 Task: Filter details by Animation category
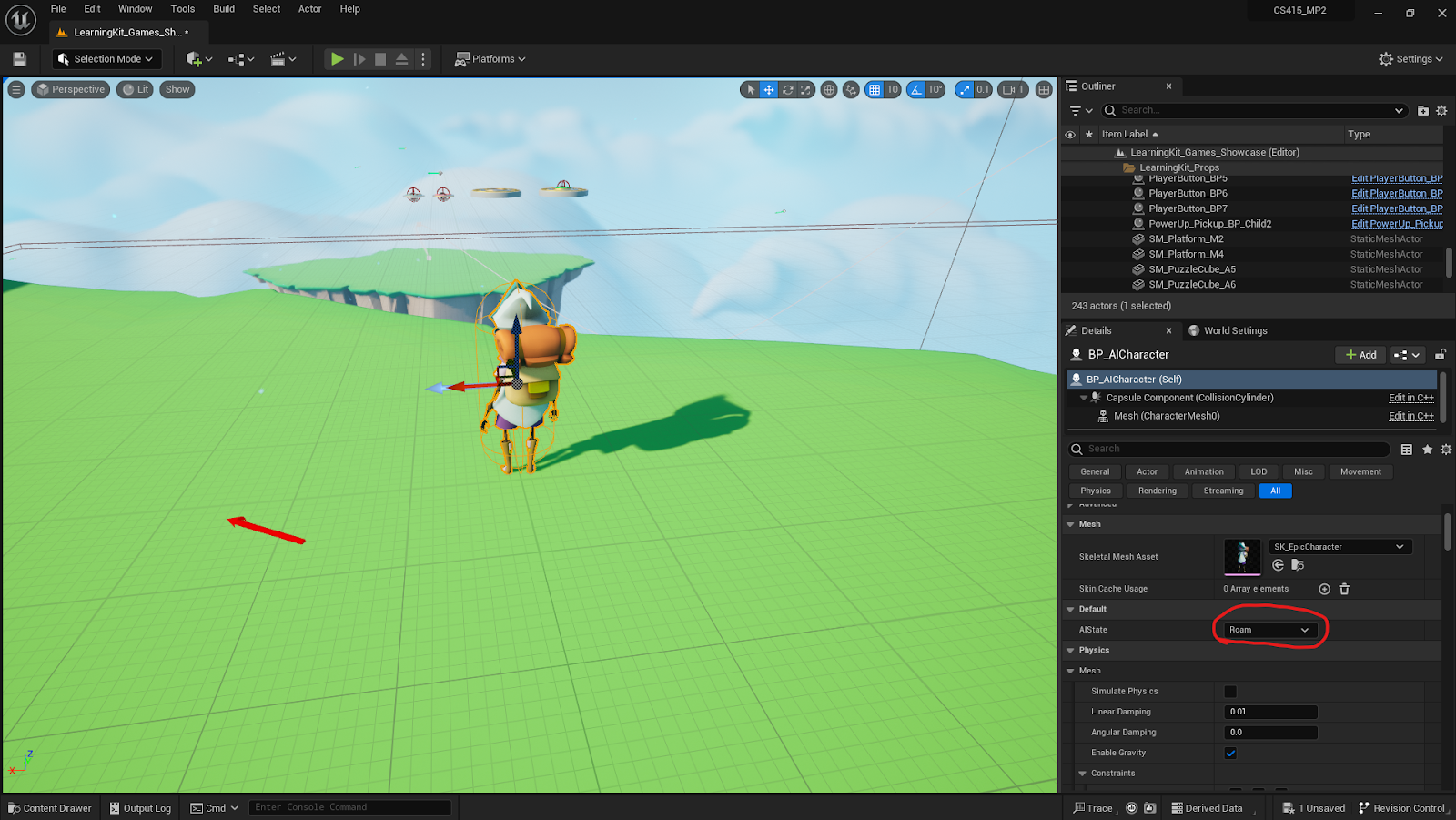pyautogui.click(x=1204, y=471)
